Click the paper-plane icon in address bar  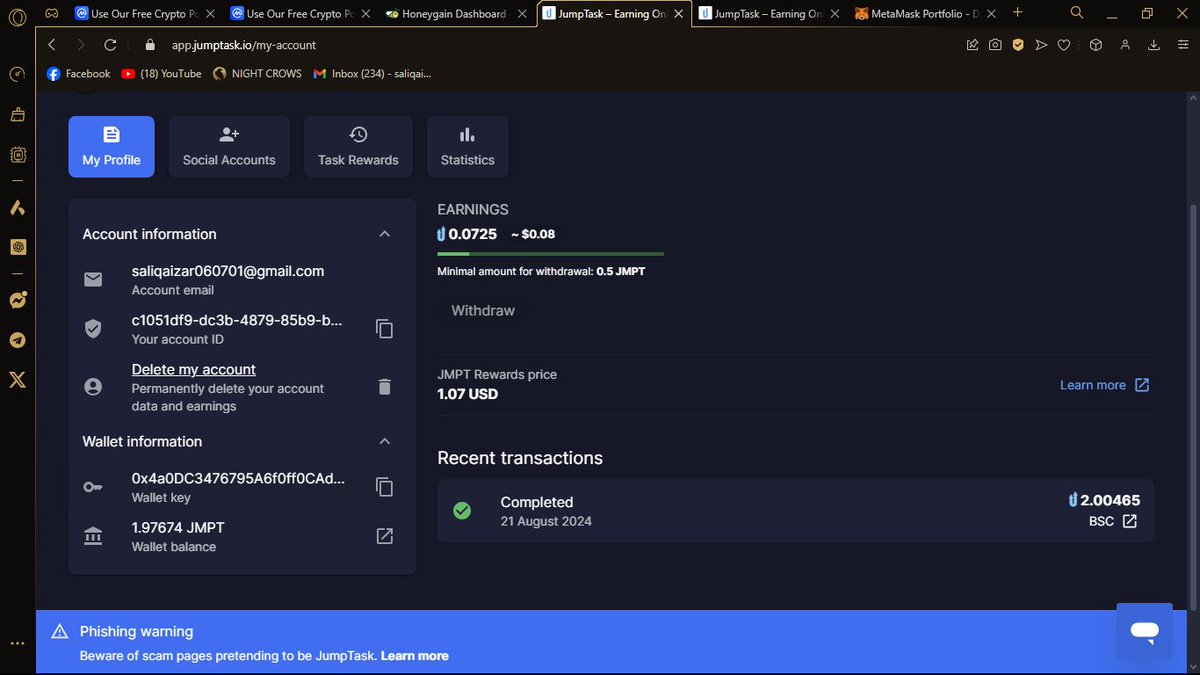(1041, 45)
